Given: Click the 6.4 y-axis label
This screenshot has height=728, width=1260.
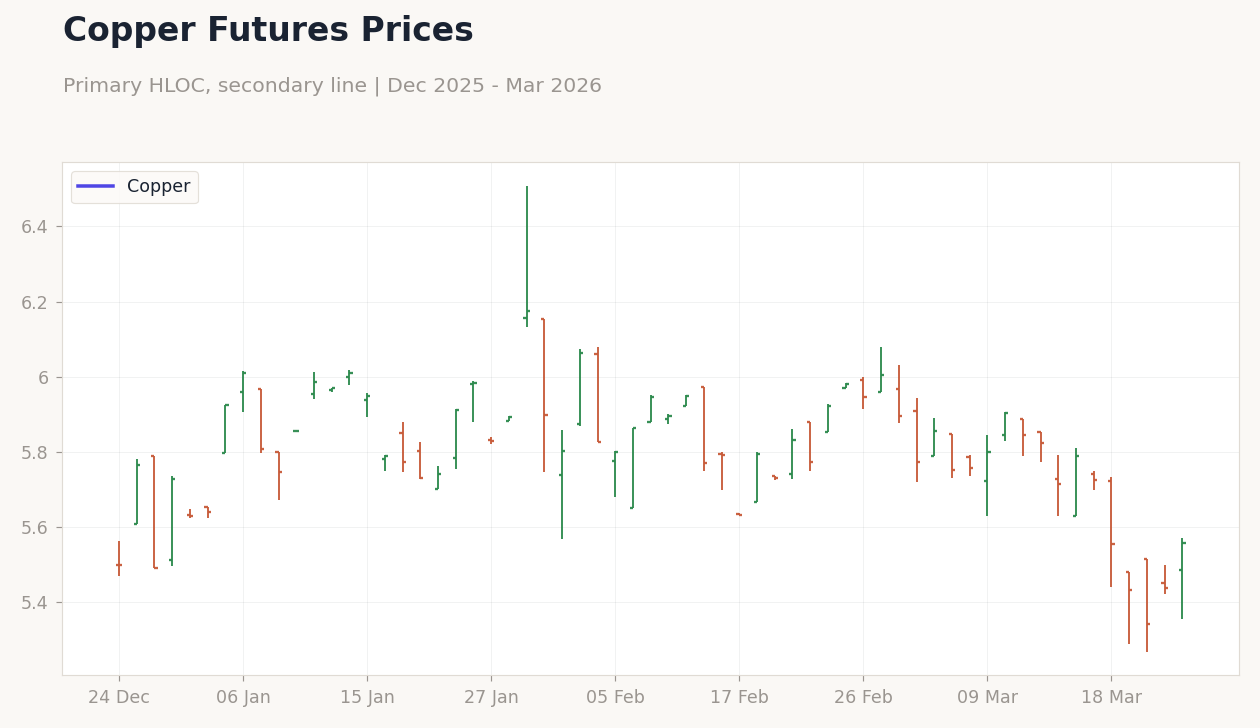Looking at the screenshot, I should [x=35, y=227].
